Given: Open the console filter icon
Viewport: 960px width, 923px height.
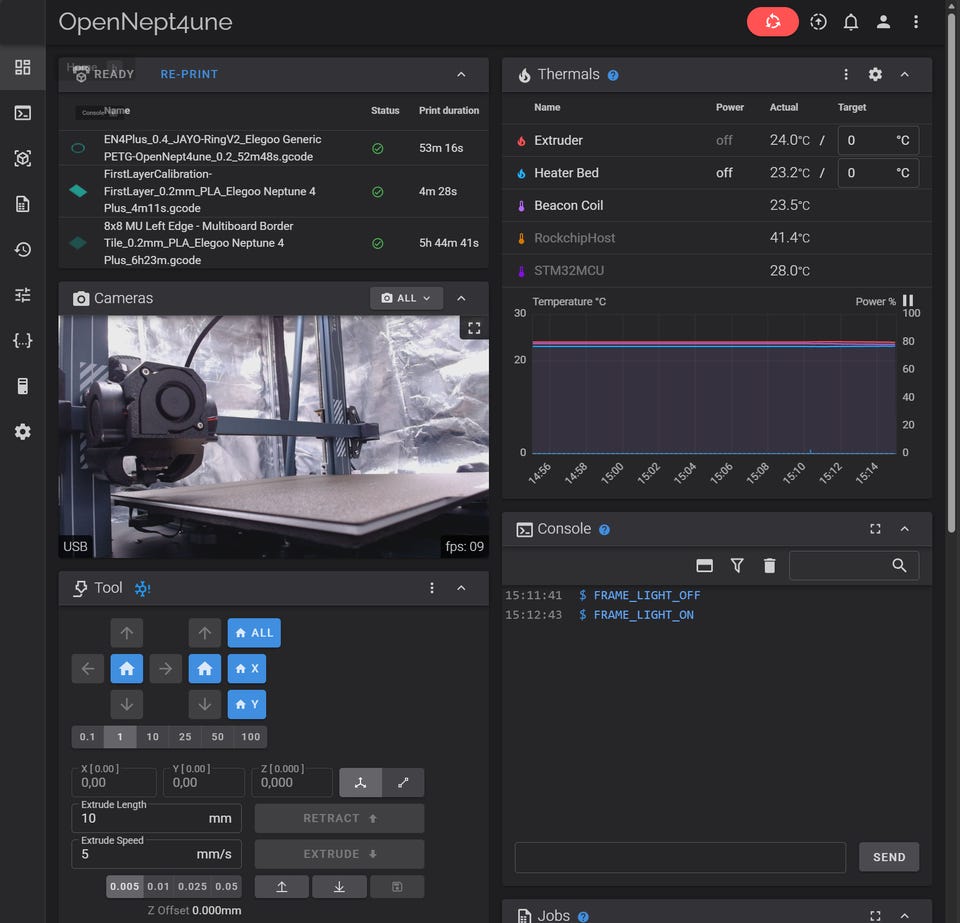Looking at the screenshot, I should click(x=737, y=566).
